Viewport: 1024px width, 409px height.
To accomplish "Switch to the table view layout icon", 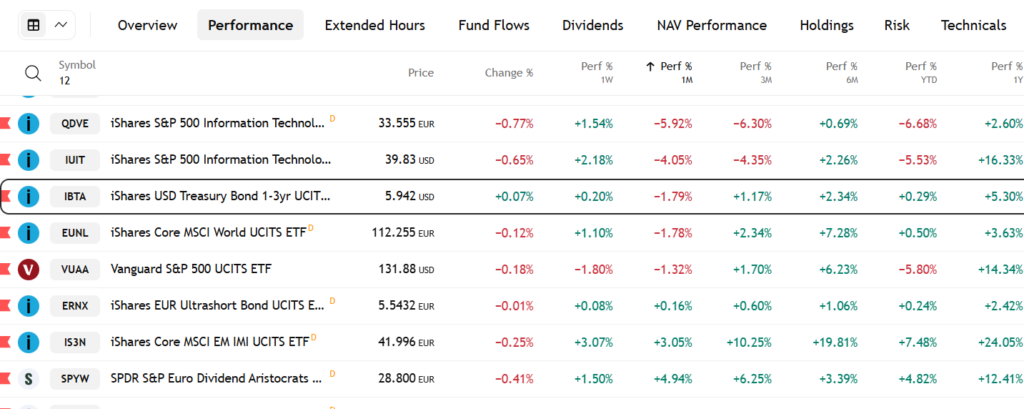I will pyautogui.click(x=34, y=25).
